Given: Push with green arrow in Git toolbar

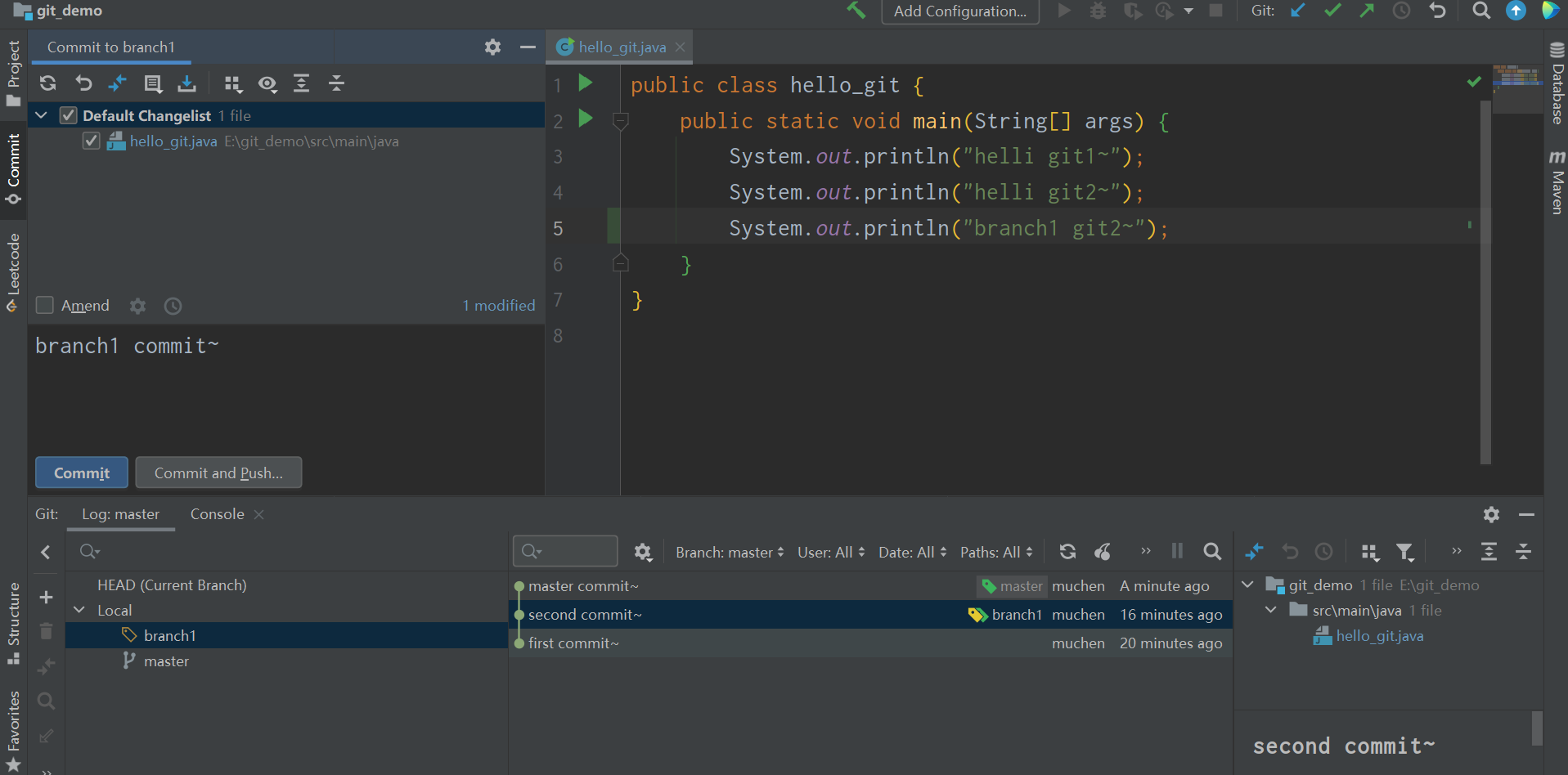Looking at the screenshot, I should (x=1368, y=11).
